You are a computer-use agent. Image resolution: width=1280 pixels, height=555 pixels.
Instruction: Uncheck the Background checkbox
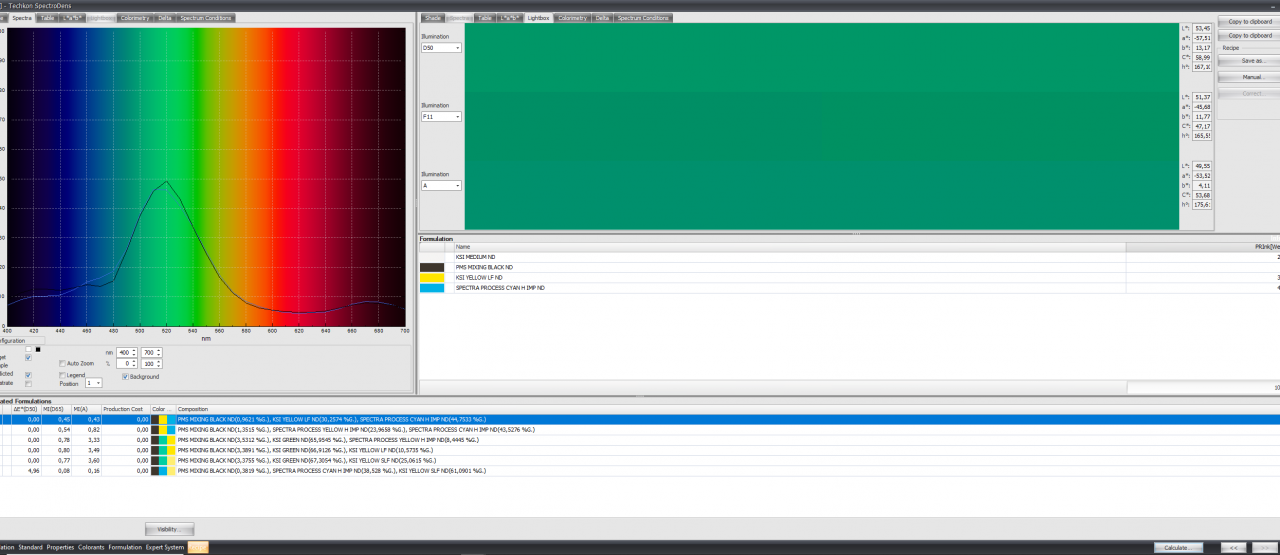coord(125,377)
